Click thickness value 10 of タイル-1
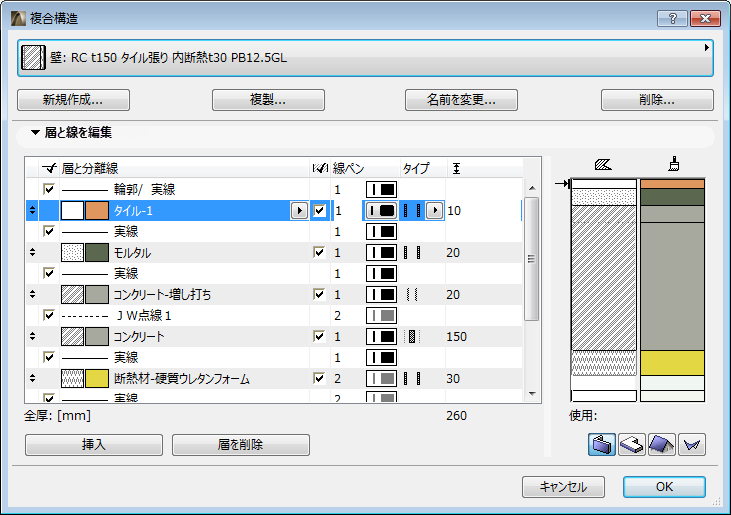Viewport: 731px width, 515px height. [x=454, y=211]
